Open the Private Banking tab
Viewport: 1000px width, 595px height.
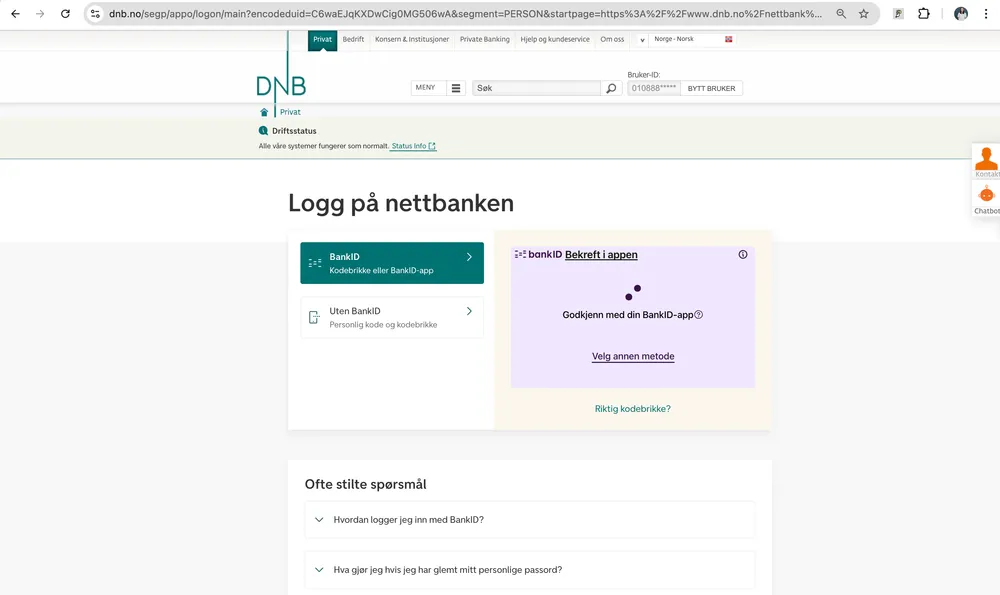click(485, 40)
